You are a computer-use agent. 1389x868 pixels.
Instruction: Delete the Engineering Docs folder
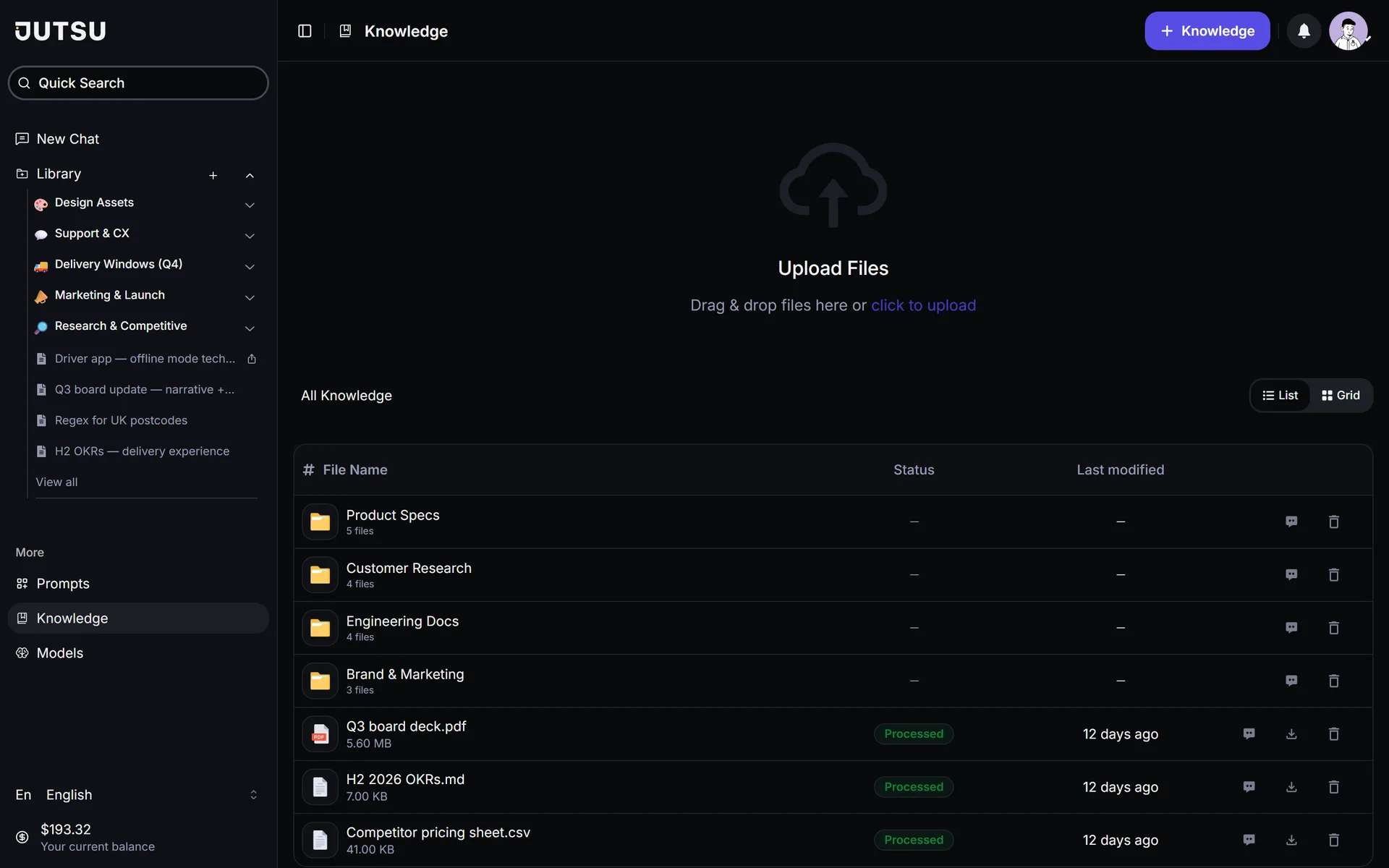pyautogui.click(x=1334, y=628)
